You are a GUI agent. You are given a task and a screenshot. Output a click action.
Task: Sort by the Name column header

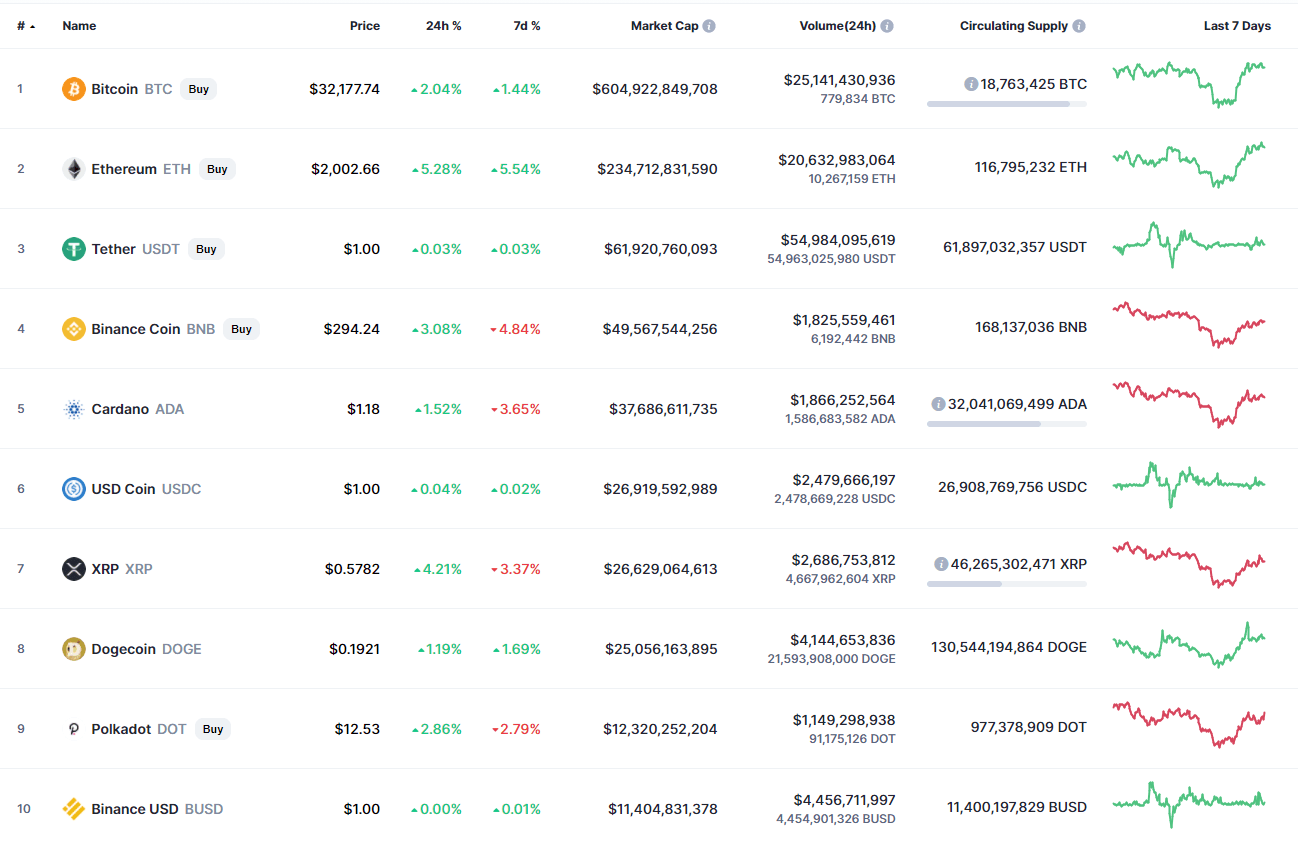pyautogui.click(x=78, y=26)
